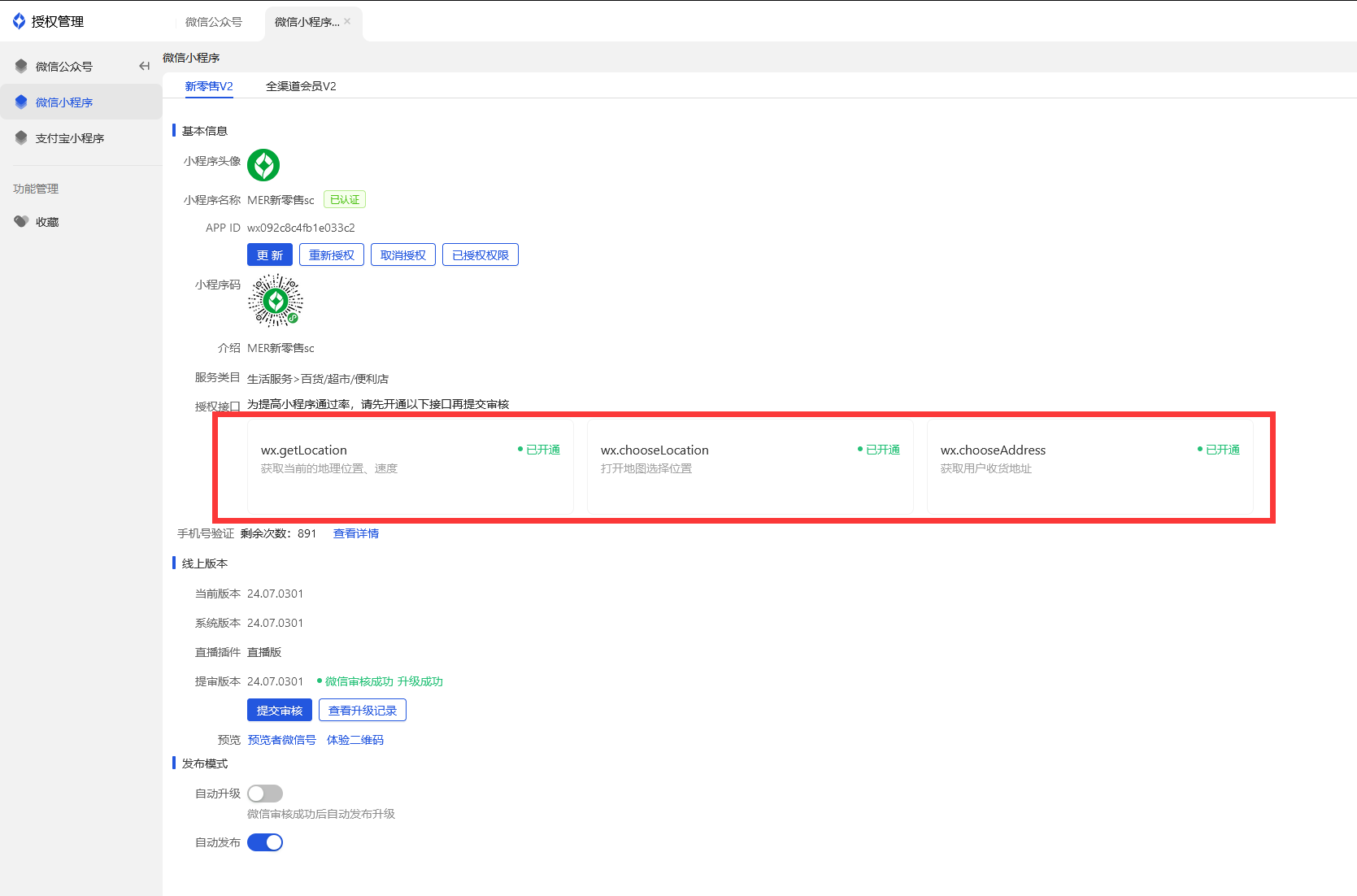Open 微信公众号 in the left menu

[x=64, y=67]
